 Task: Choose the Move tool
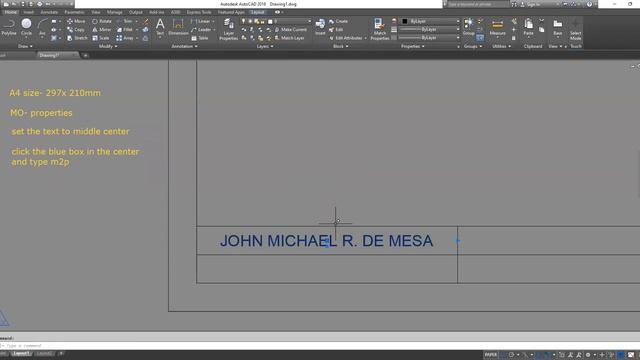[x=76, y=21]
